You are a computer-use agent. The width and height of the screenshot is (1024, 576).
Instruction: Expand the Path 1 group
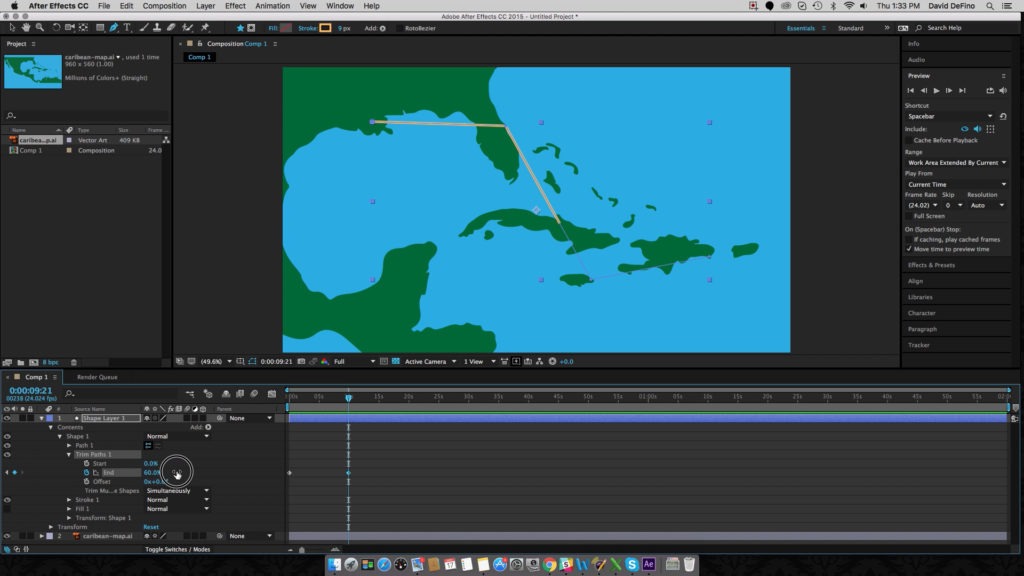[69, 445]
